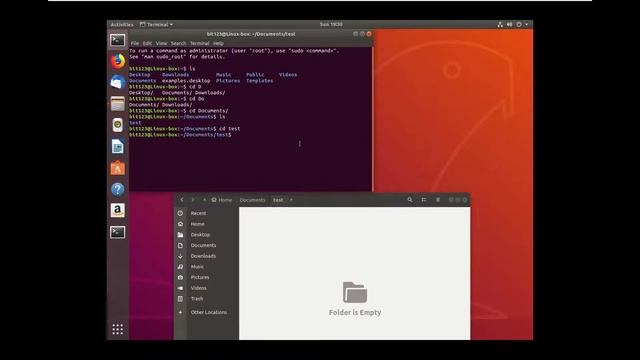The image size is (640, 360).
Task: Open the Help menu in Terminal
Action: [218, 43]
